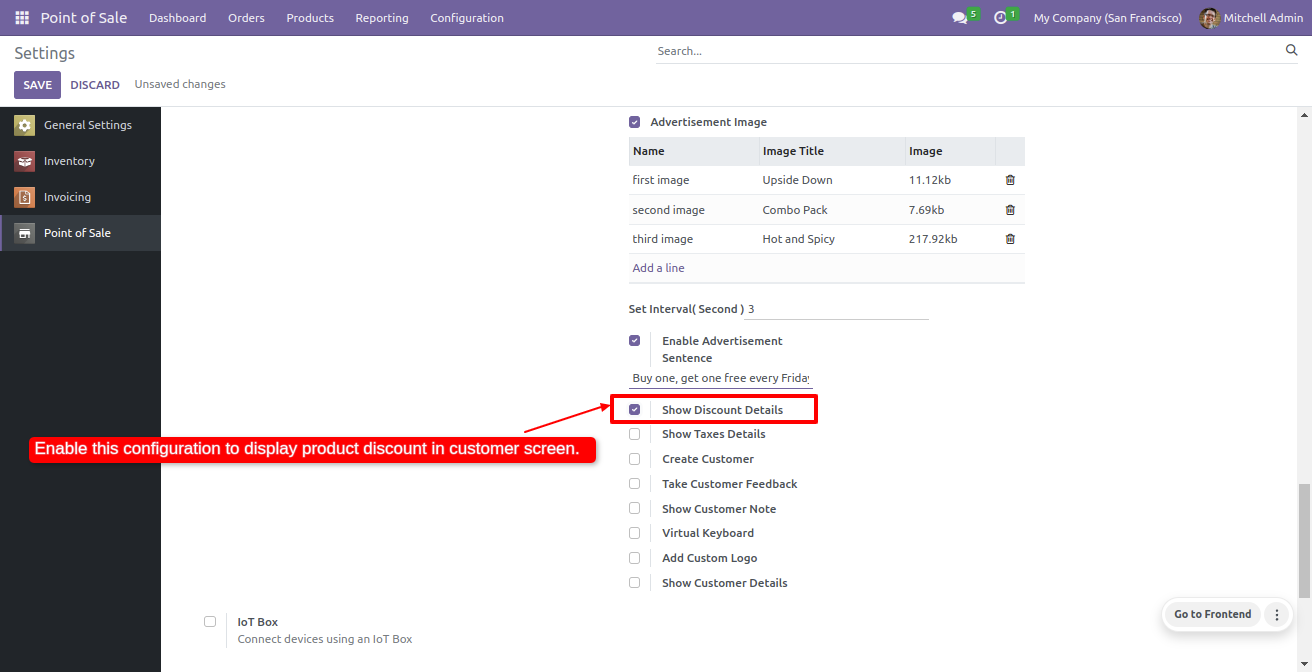Delete the third image row
The image size is (1312, 672).
pos(1010,239)
